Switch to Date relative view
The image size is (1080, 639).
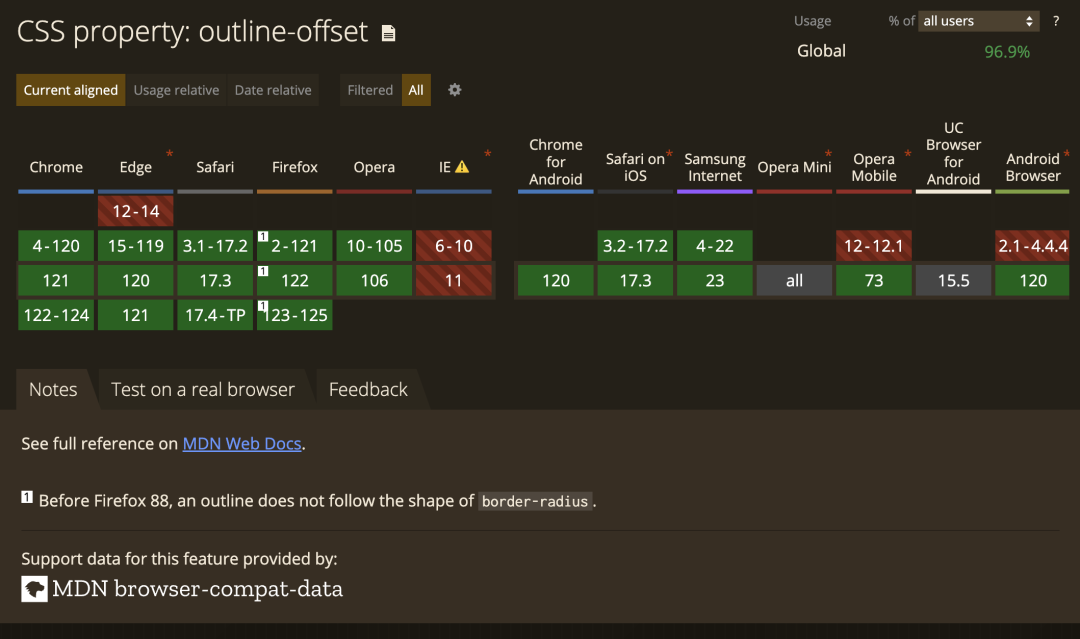pyautogui.click(x=273, y=90)
